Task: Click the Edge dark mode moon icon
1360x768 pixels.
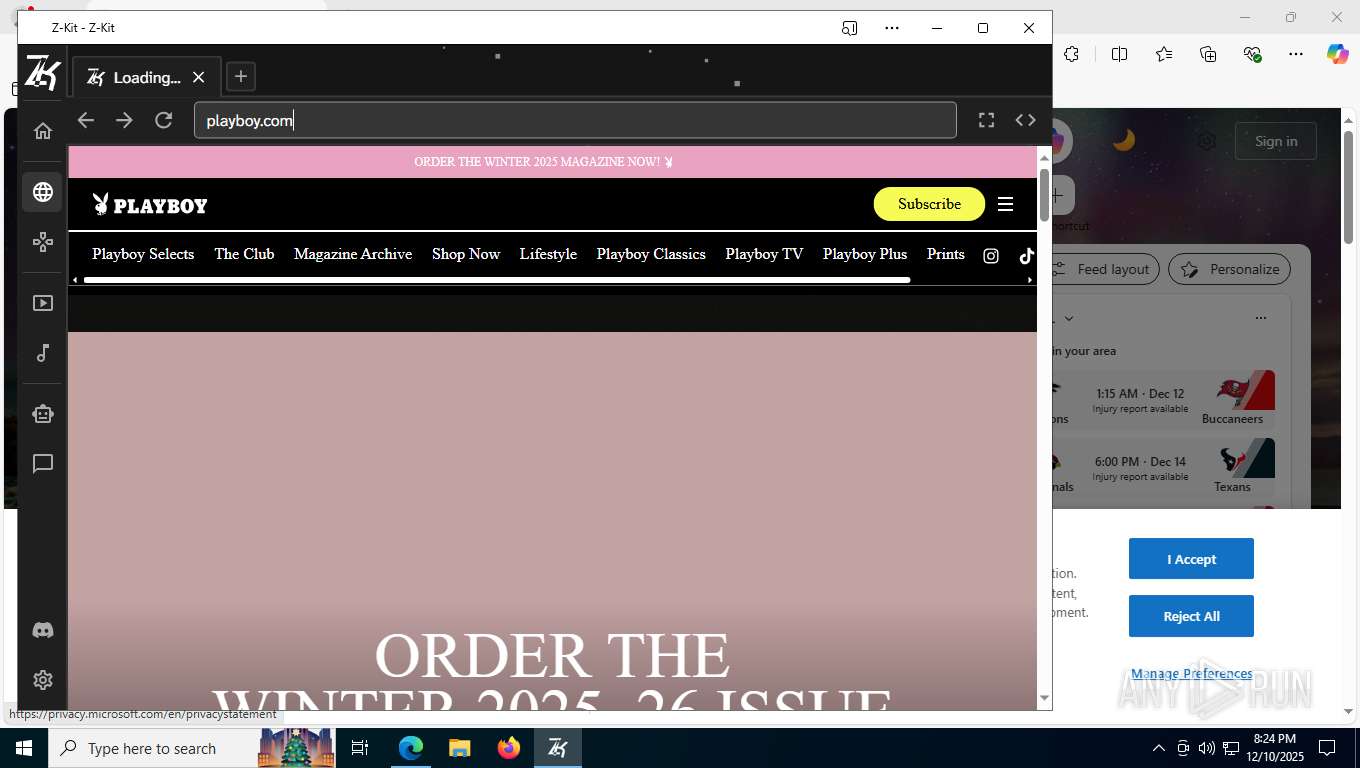Action: [x=1125, y=141]
